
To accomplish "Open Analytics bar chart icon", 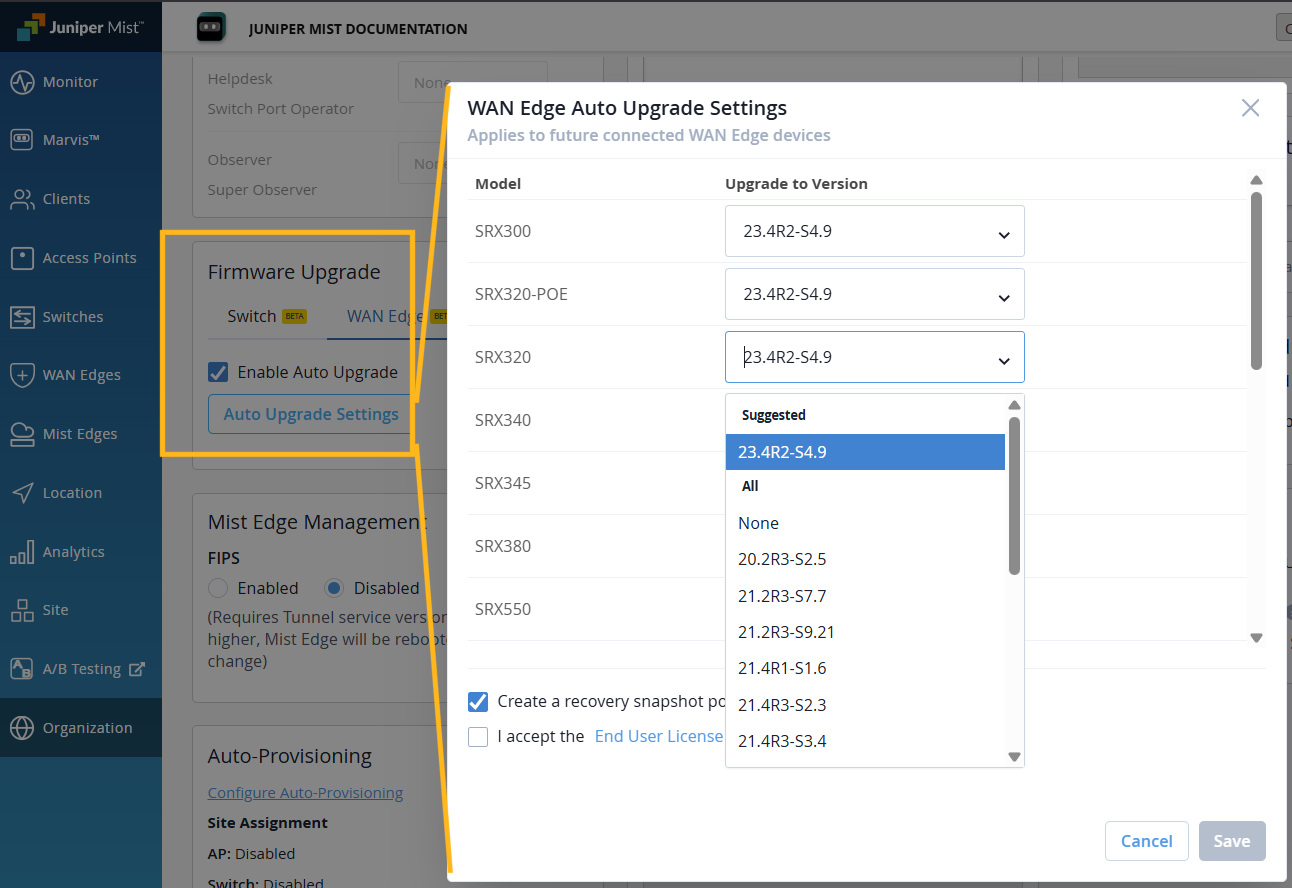I will tap(22, 552).
